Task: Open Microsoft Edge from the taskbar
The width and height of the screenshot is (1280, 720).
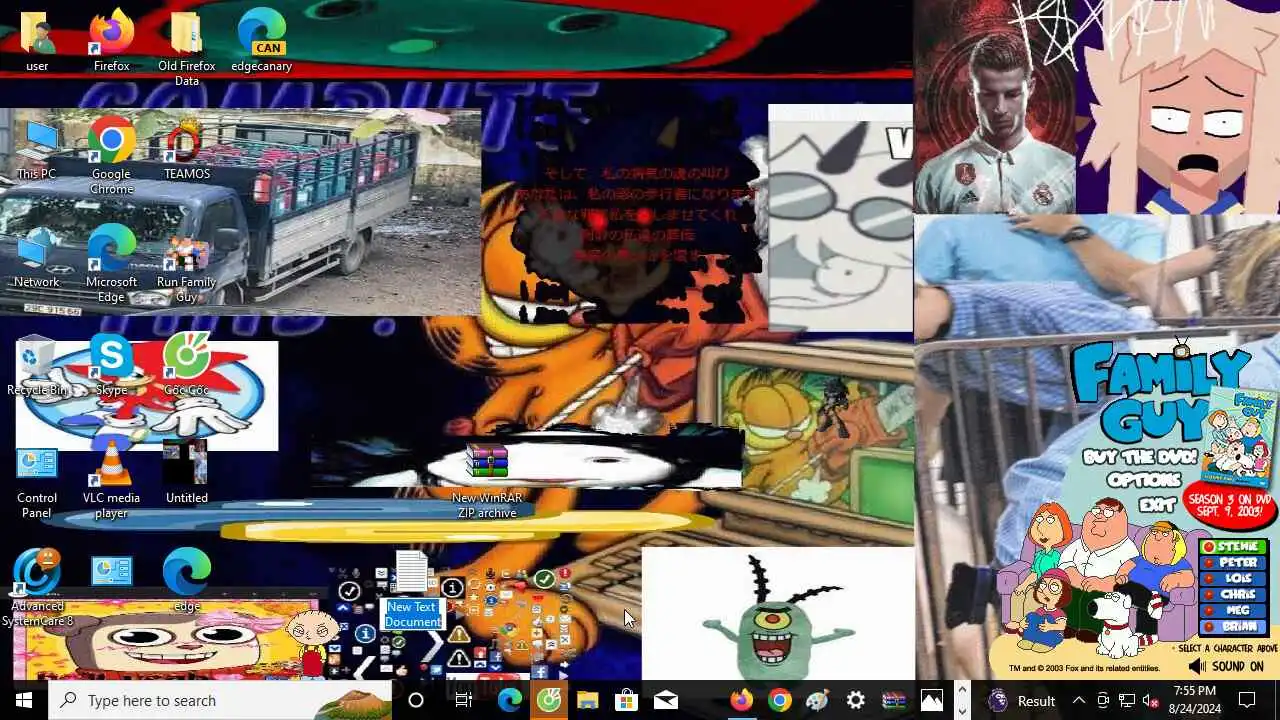Action: 510,700
